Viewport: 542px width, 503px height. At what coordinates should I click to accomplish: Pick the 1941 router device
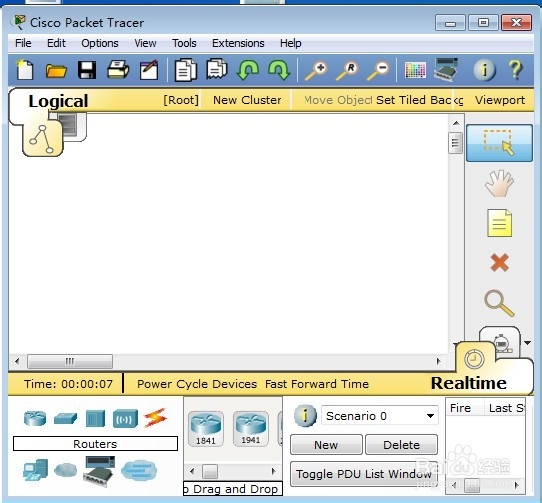tap(251, 429)
